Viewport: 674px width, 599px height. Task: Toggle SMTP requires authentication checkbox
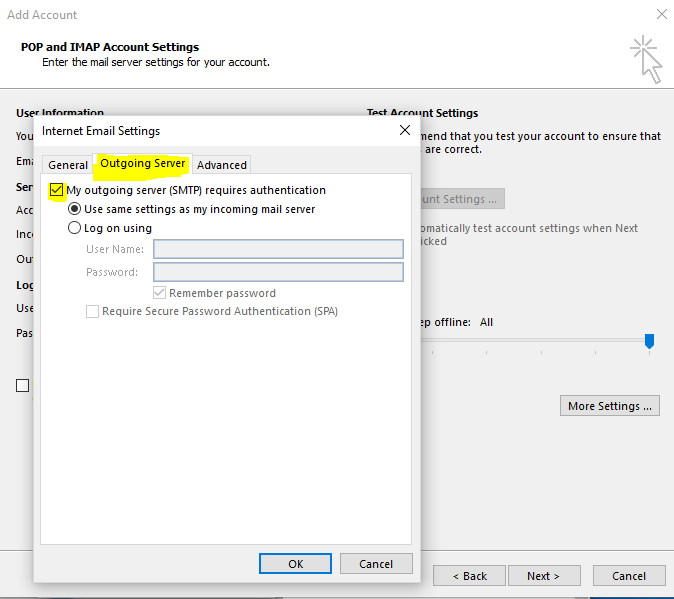click(56, 190)
